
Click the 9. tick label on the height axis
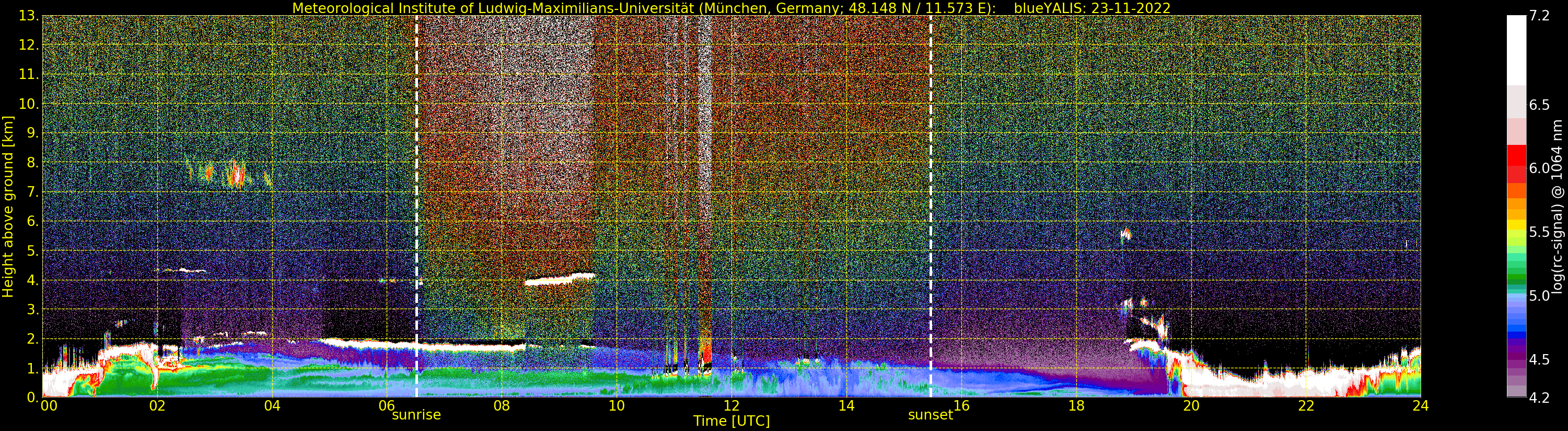click(33, 133)
